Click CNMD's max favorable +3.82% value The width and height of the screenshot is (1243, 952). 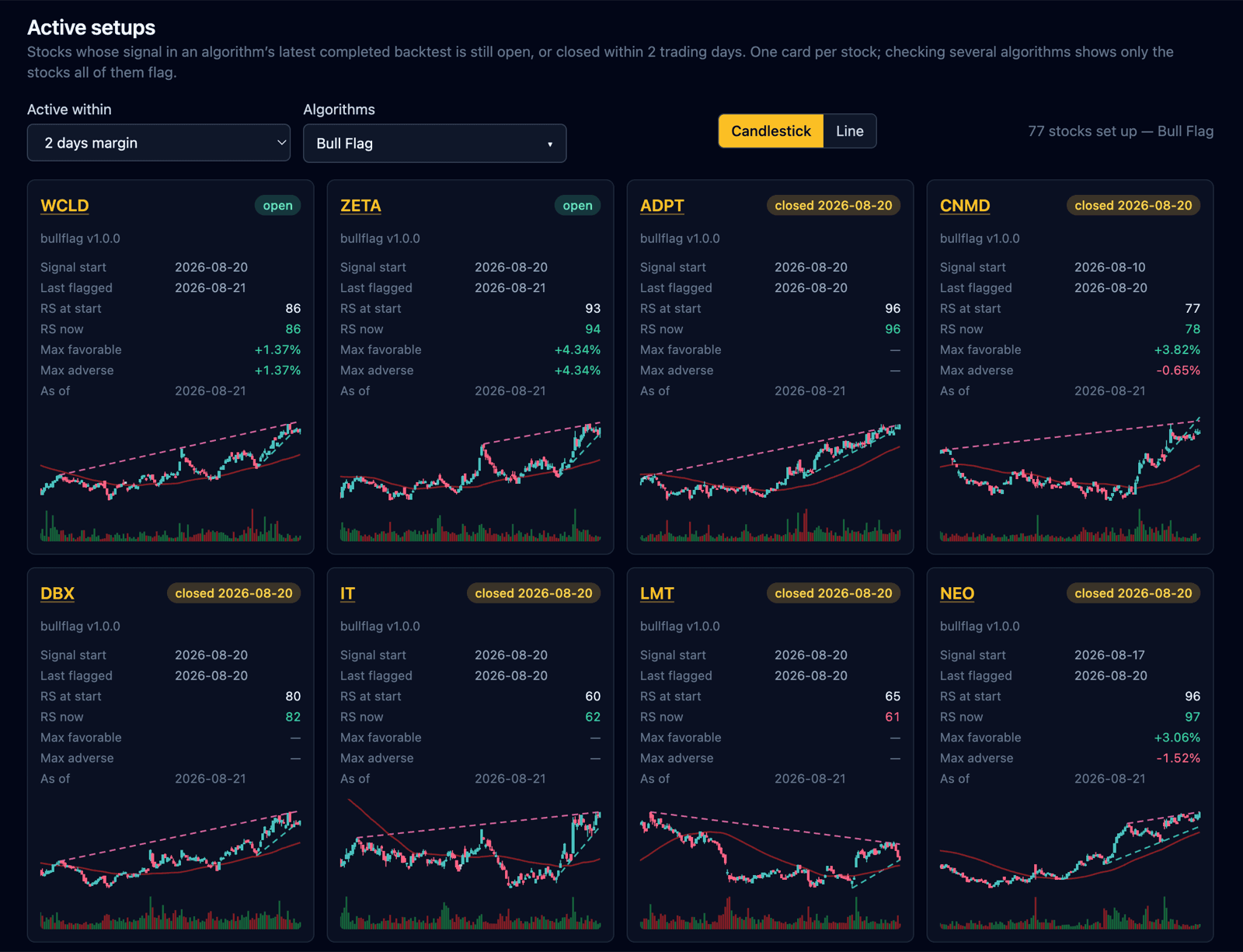[1177, 350]
